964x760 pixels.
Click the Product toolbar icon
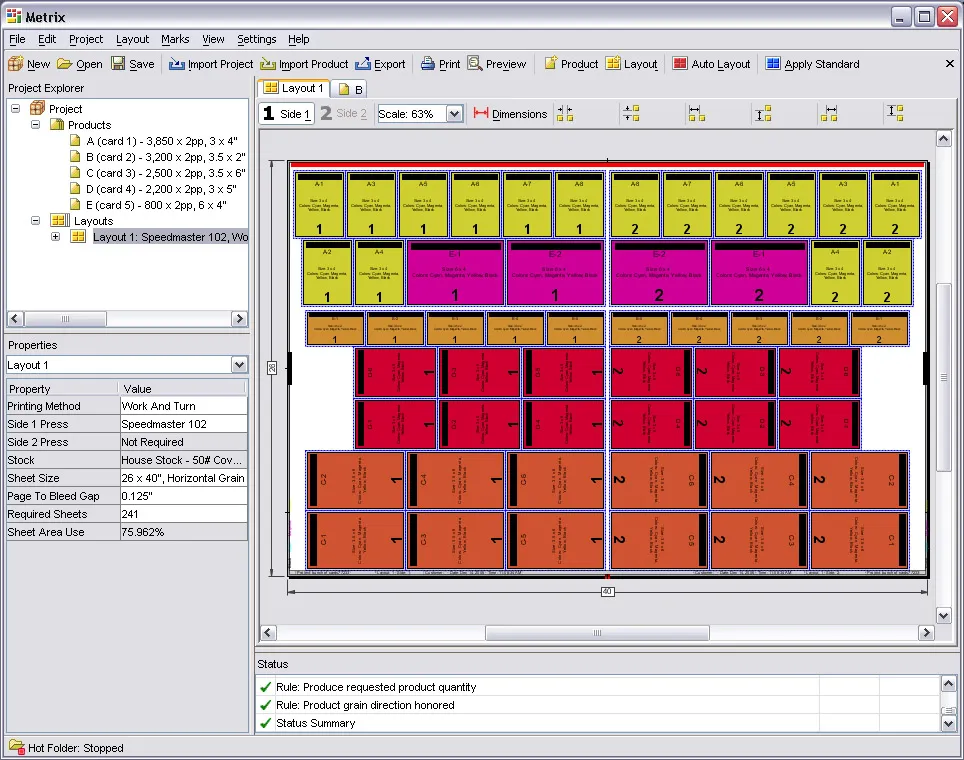(551, 63)
